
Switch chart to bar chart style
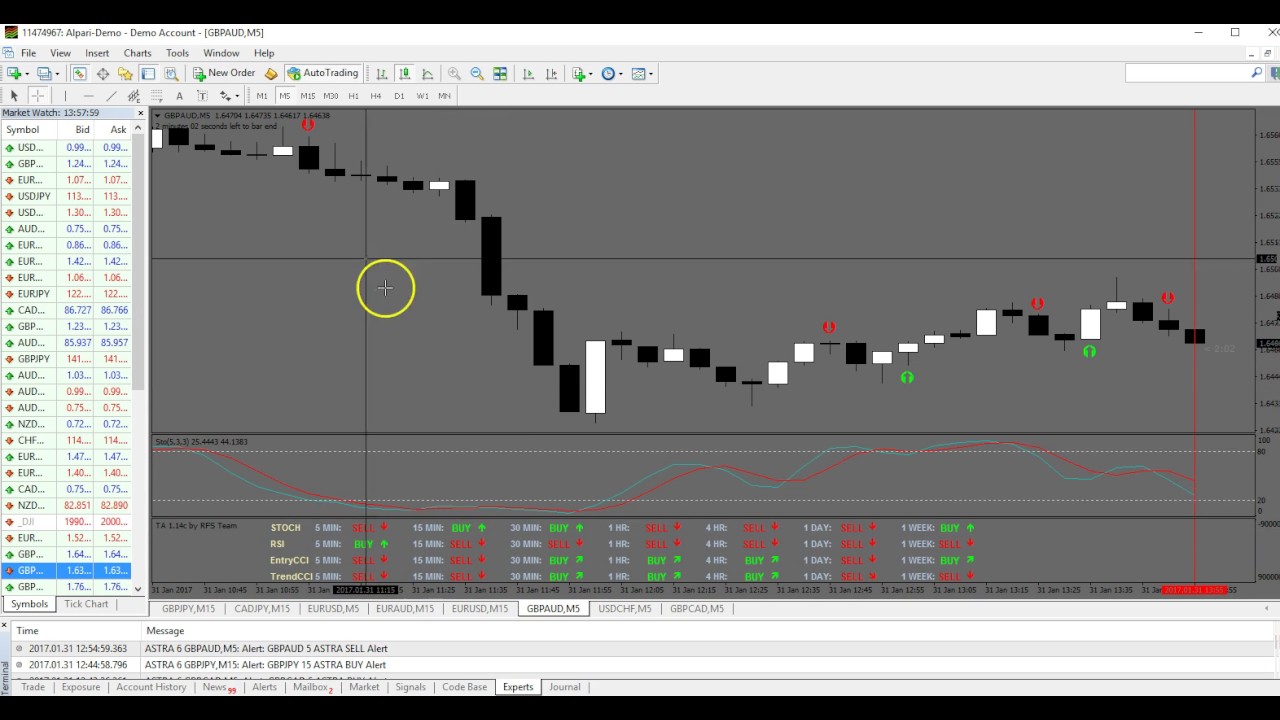click(381, 73)
